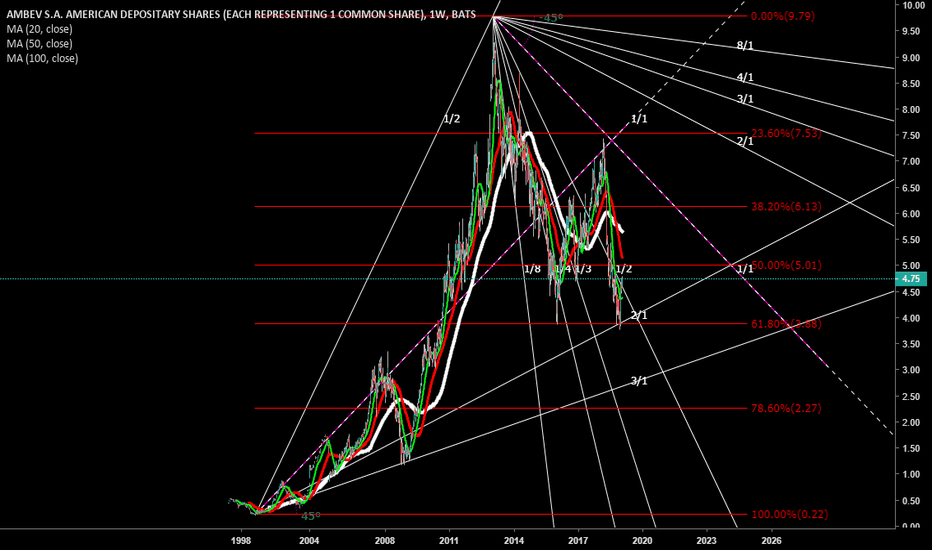This screenshot has width=932, height=550.
Task: Click the 23.60%(7.53) Fibonacci level label
Action: pos(786,133)
